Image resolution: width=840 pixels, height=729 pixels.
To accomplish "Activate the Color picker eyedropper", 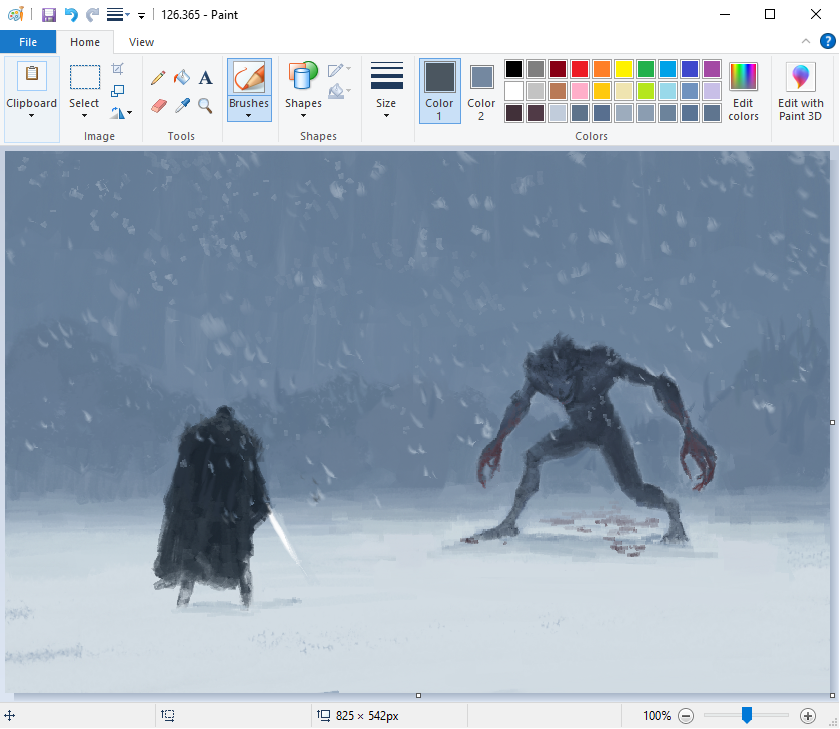I will click(x=181, y=105).
